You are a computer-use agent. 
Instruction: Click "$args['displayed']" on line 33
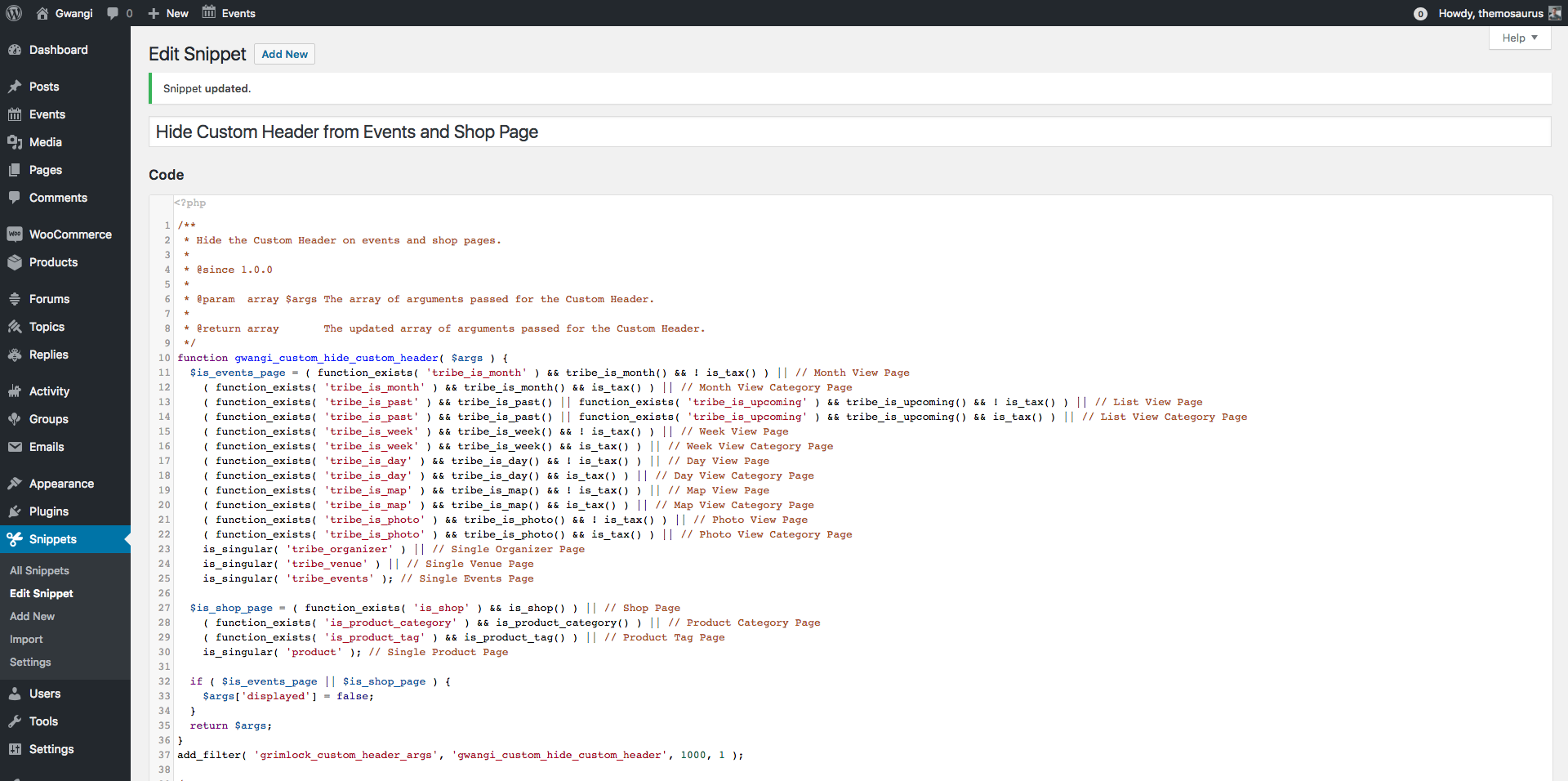click(x=260, y=696)
